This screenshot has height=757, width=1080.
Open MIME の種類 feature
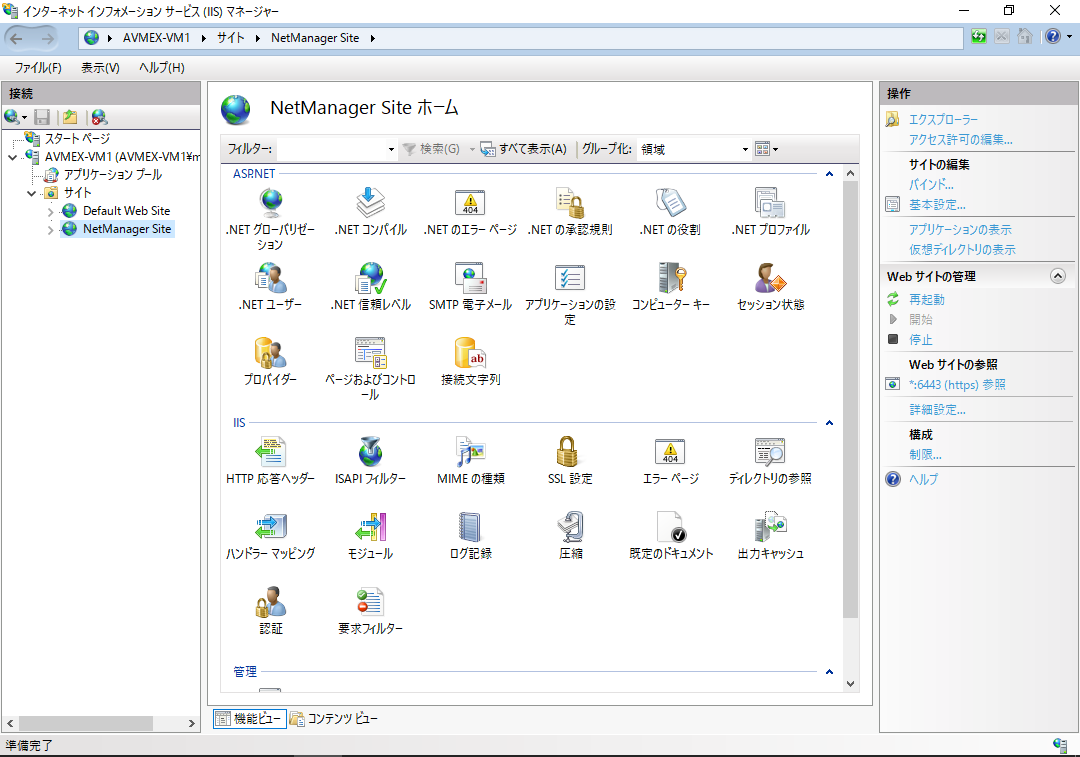[x=470, y=461]
